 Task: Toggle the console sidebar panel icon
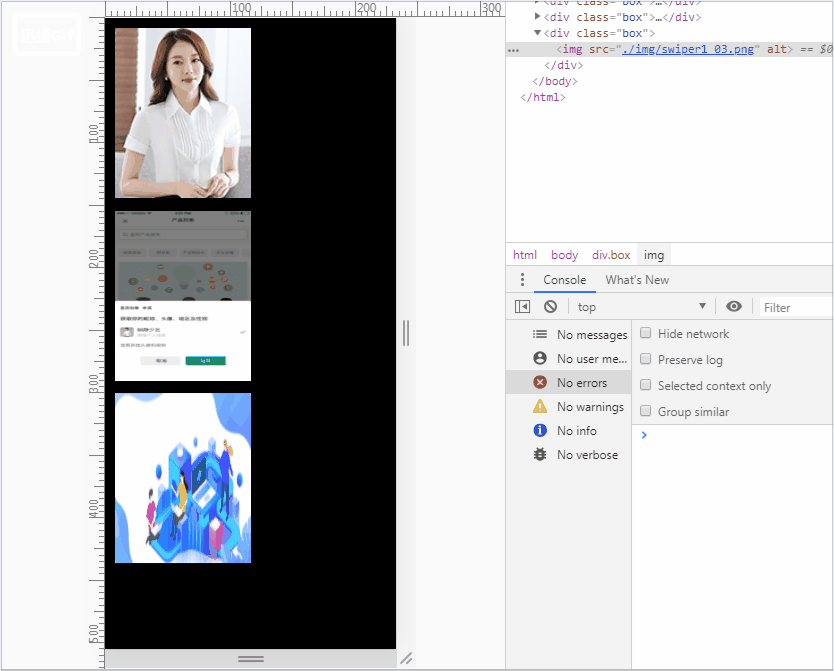click(x=522, y=307)
